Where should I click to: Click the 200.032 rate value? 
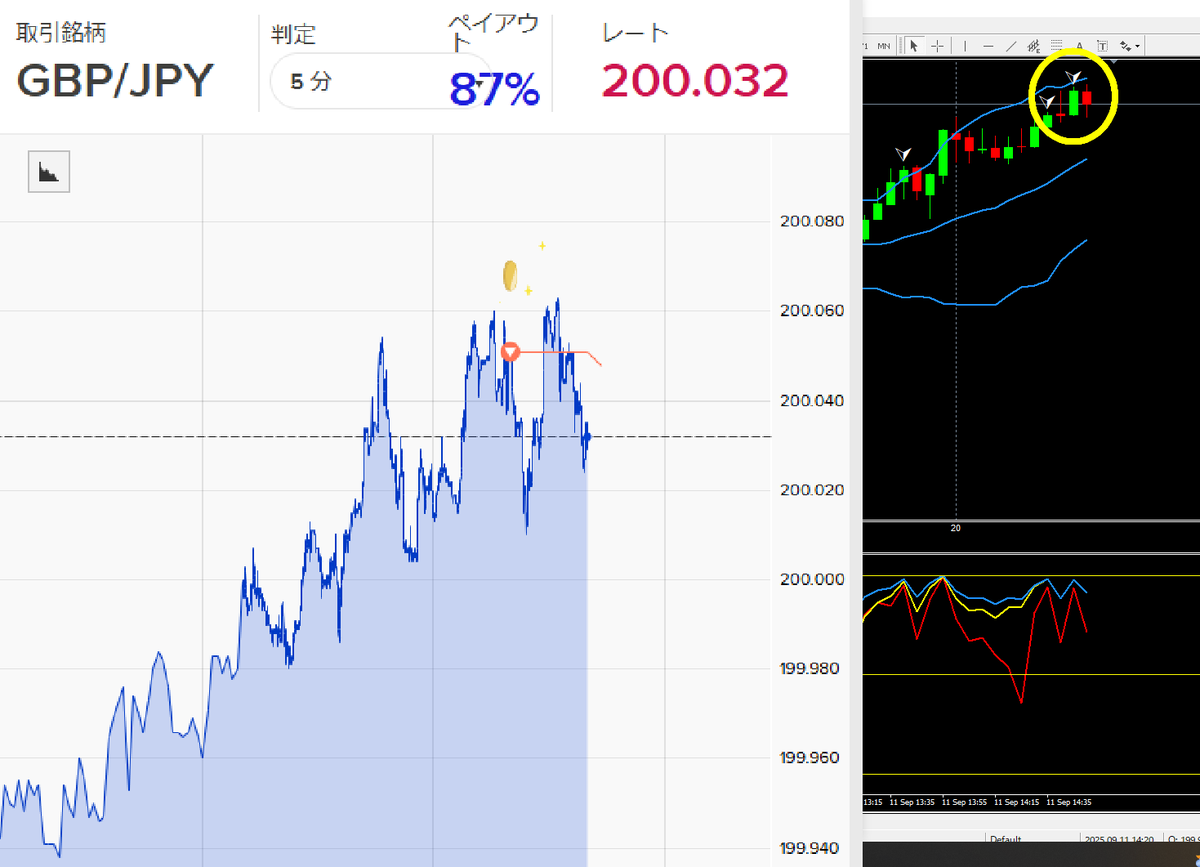coord(696,81)
